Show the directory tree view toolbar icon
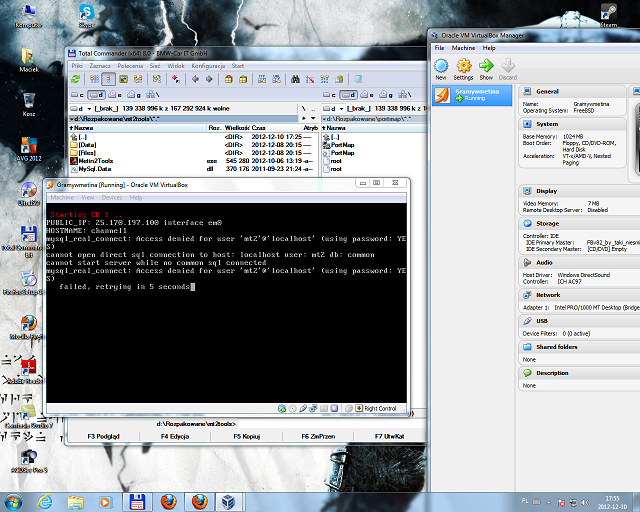The height and width of the screenshot is (512, 640). [x=138, y=79]
